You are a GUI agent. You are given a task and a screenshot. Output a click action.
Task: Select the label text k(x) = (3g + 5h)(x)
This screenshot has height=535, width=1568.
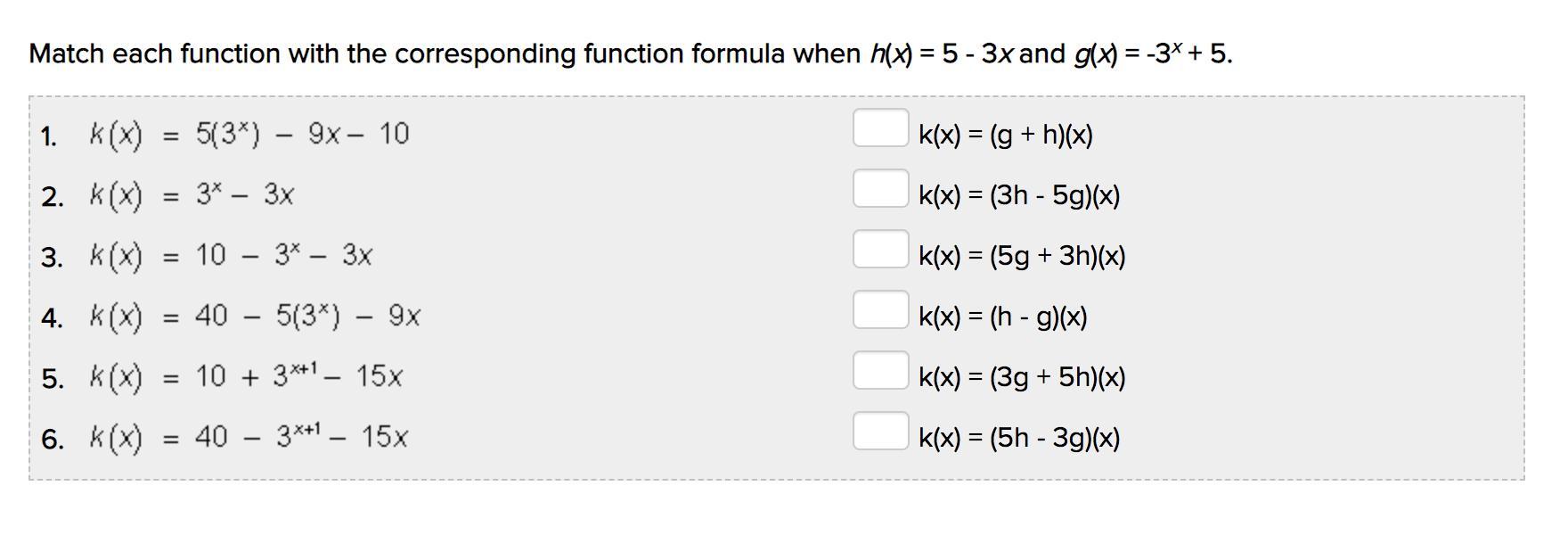[x=1022, y=377]
